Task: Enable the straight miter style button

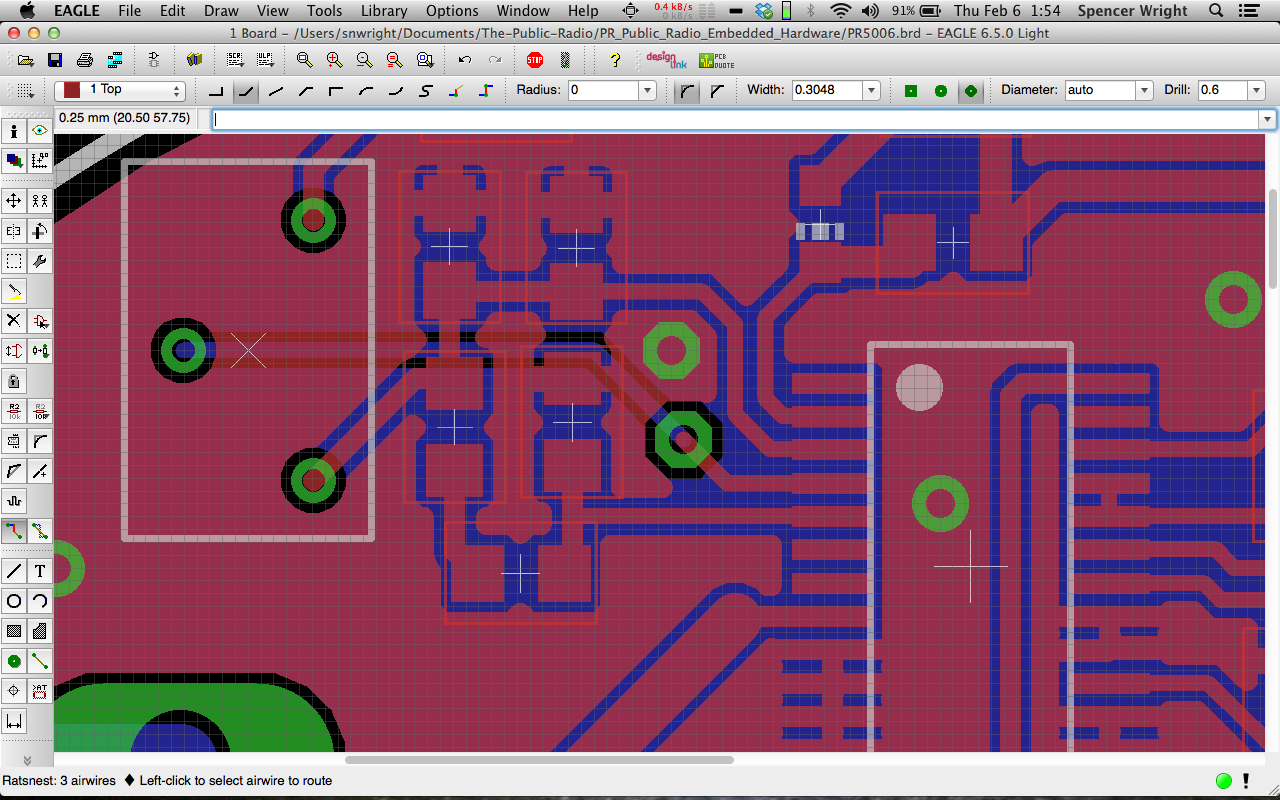Action: (x=717, y=90)
